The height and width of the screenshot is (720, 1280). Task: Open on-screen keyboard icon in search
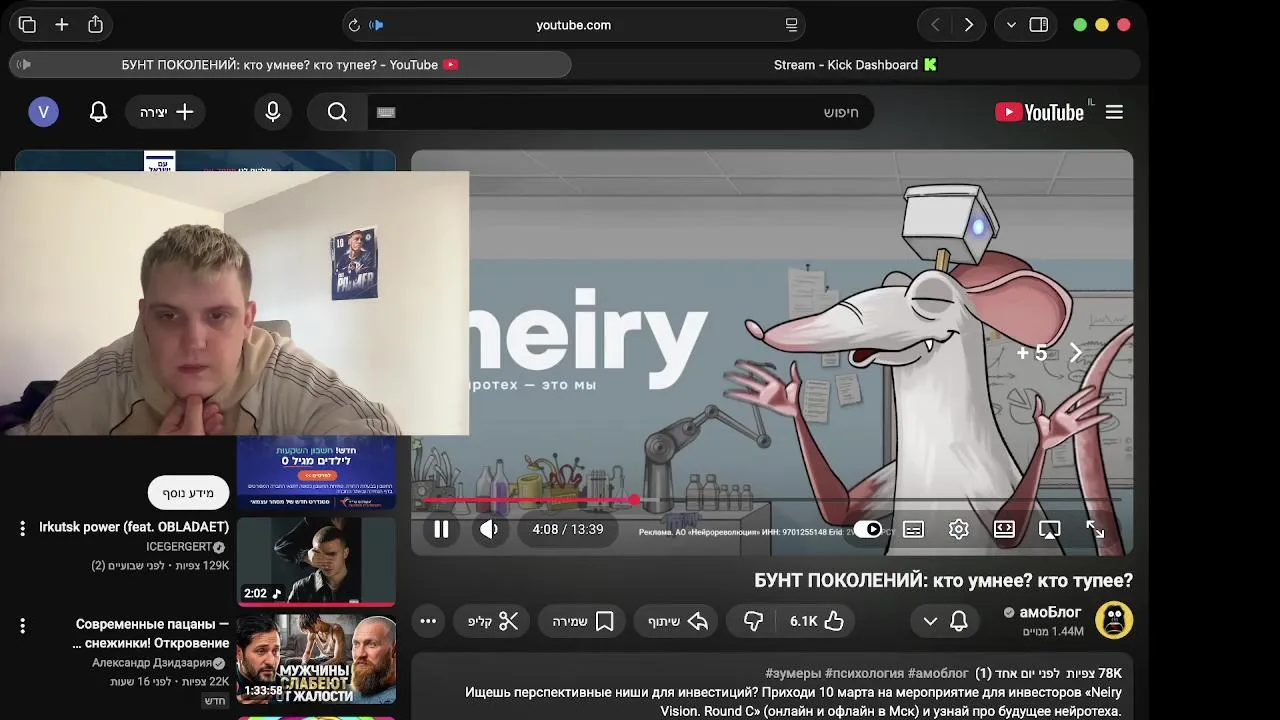click(x=387, y=112)
